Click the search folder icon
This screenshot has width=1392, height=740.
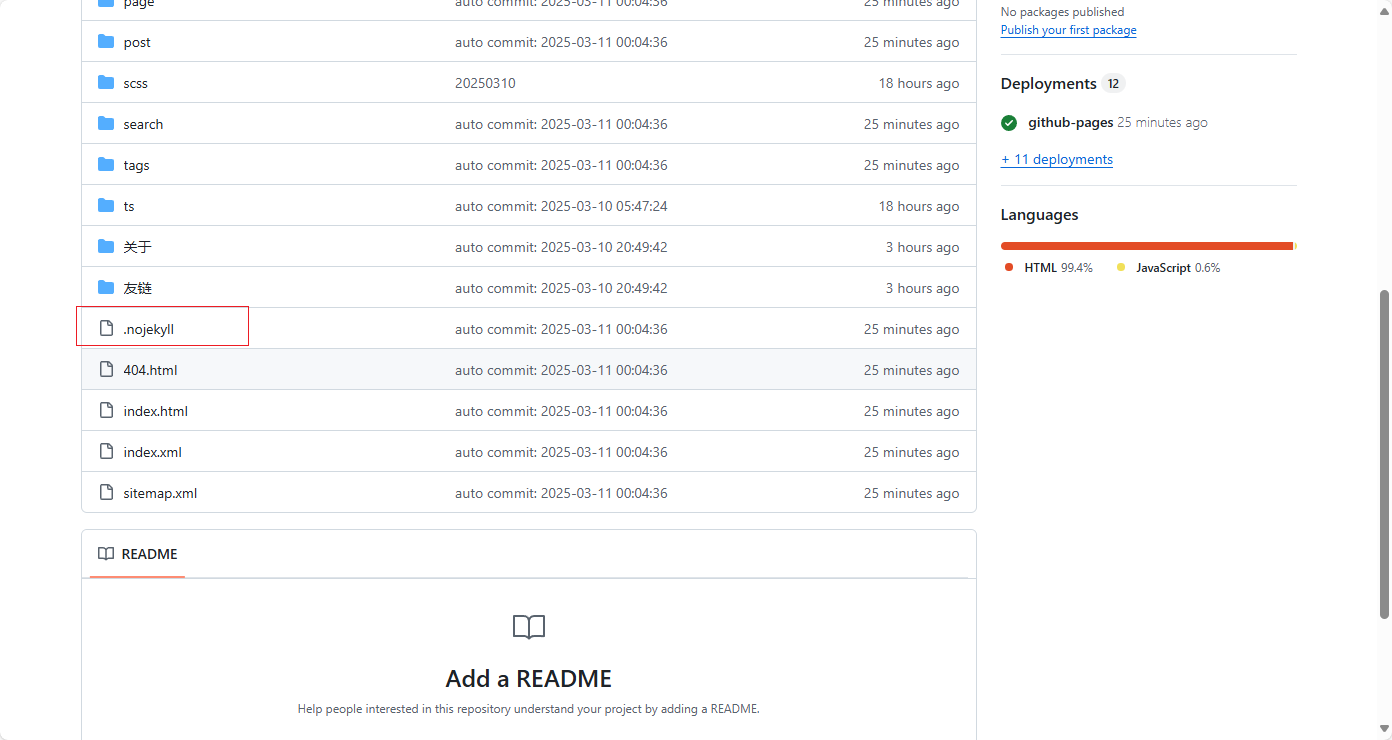coord(106,124)
